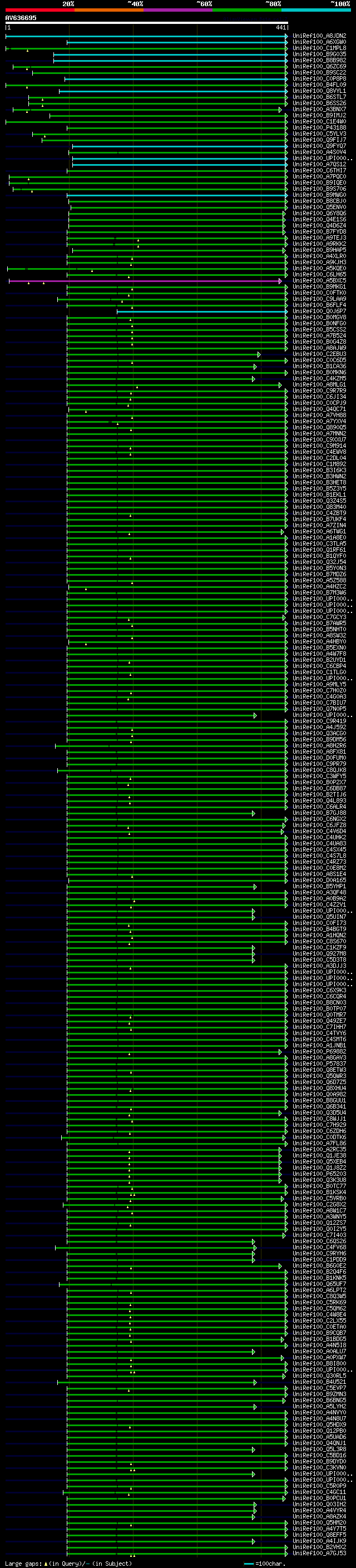Image resolution: width=356 pixels, height=1568 pixels.
Task: Select the UniRef100_A6TWG1 label
Action: [x=319, y=531]
